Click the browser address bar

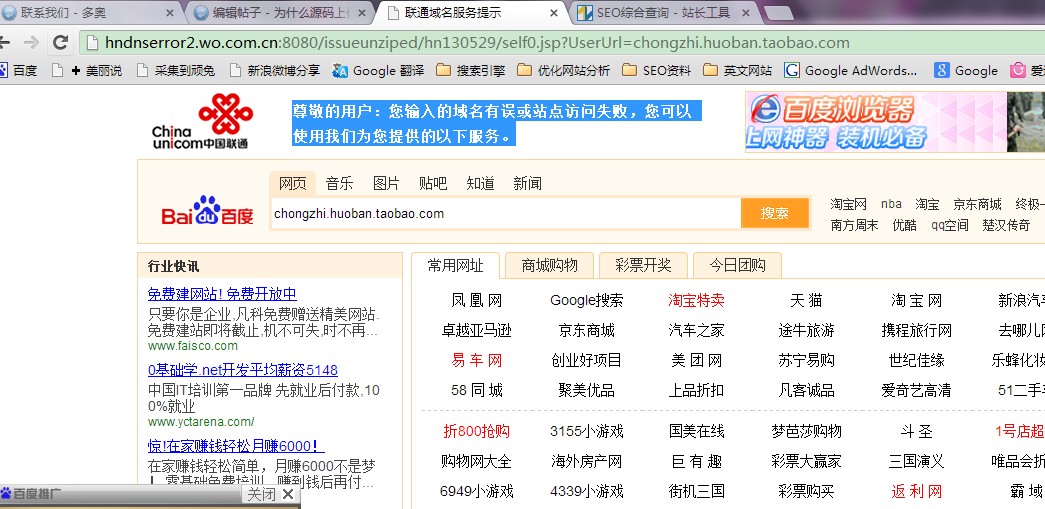(562, 43)
